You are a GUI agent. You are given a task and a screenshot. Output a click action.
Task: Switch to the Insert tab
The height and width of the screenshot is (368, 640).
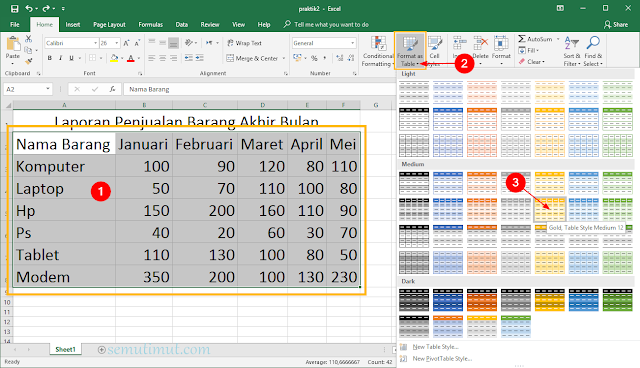click(73, 24)
